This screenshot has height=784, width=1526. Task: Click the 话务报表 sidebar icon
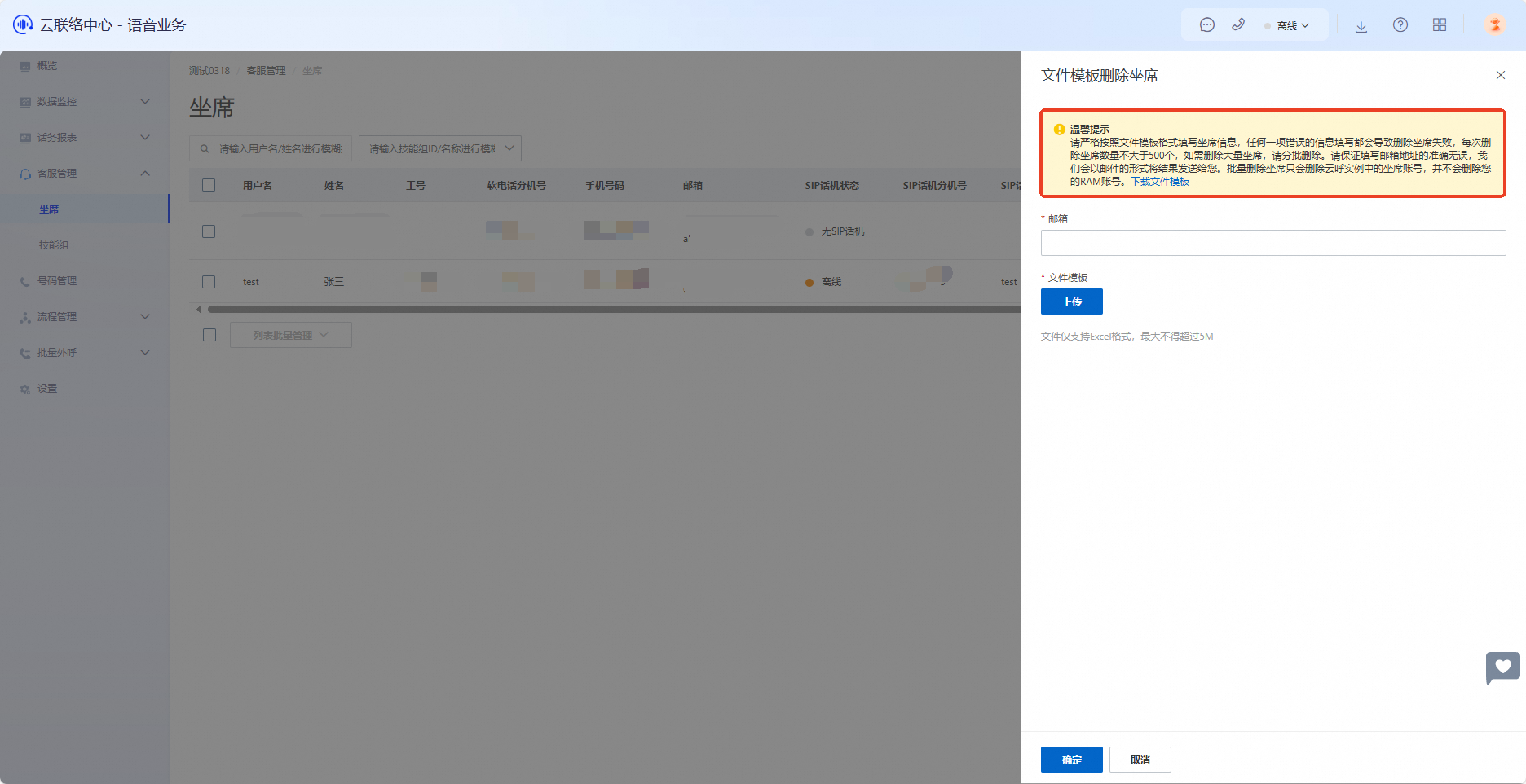(25, 138)
